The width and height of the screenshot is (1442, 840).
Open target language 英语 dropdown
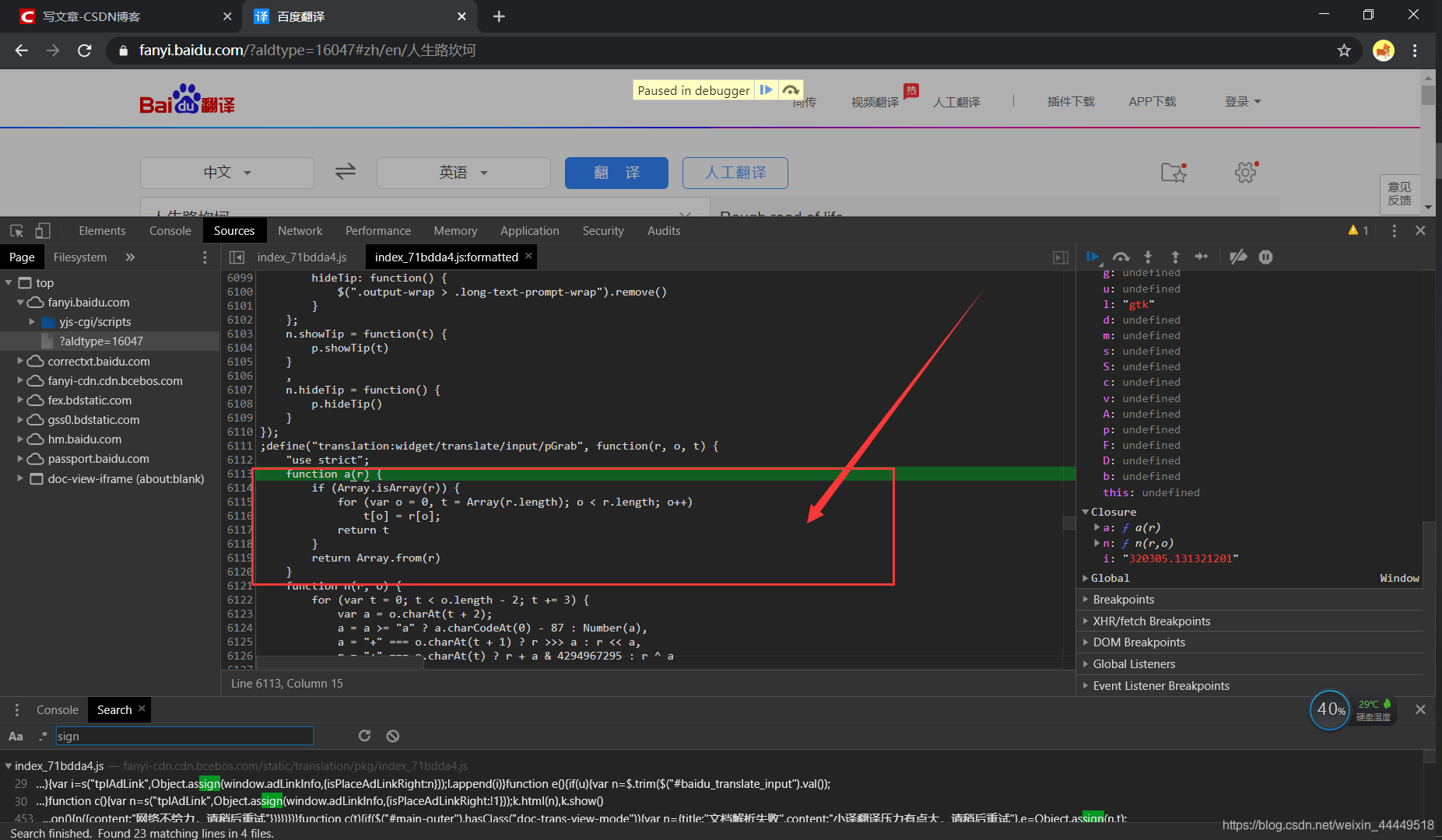pyautogui.click(x=464, y=173)
